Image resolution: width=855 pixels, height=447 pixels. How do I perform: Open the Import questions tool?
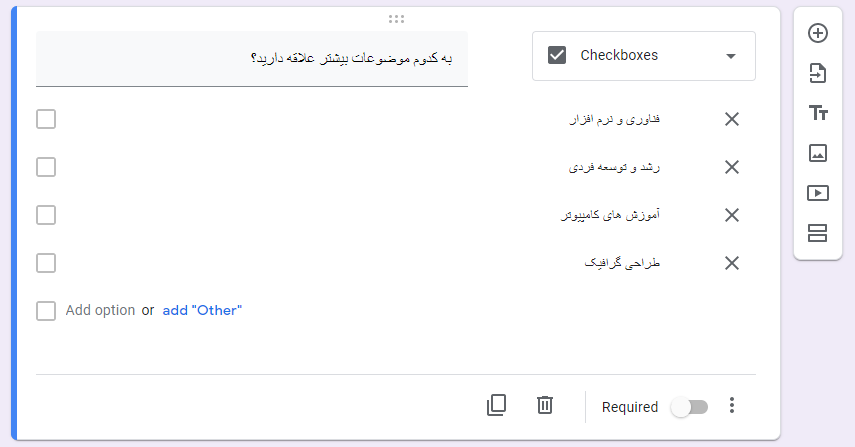point(817,73)
